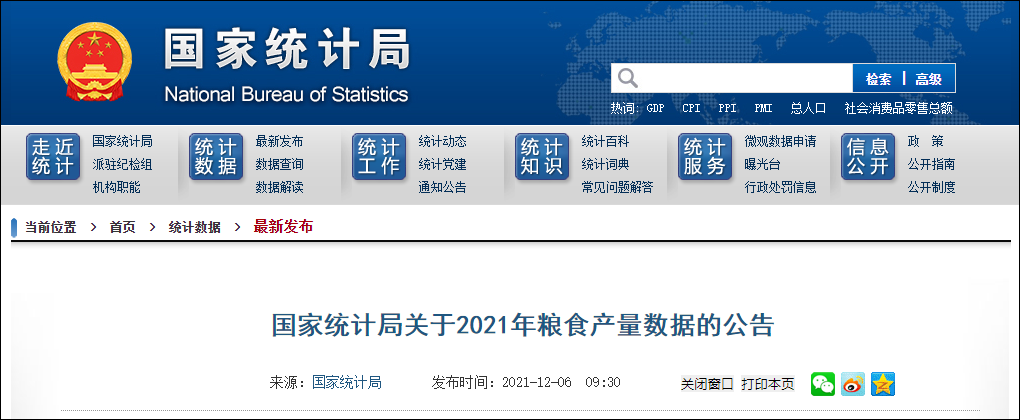
Task: Share via the yellow star Qzone icon
Action: pos(883,384)
